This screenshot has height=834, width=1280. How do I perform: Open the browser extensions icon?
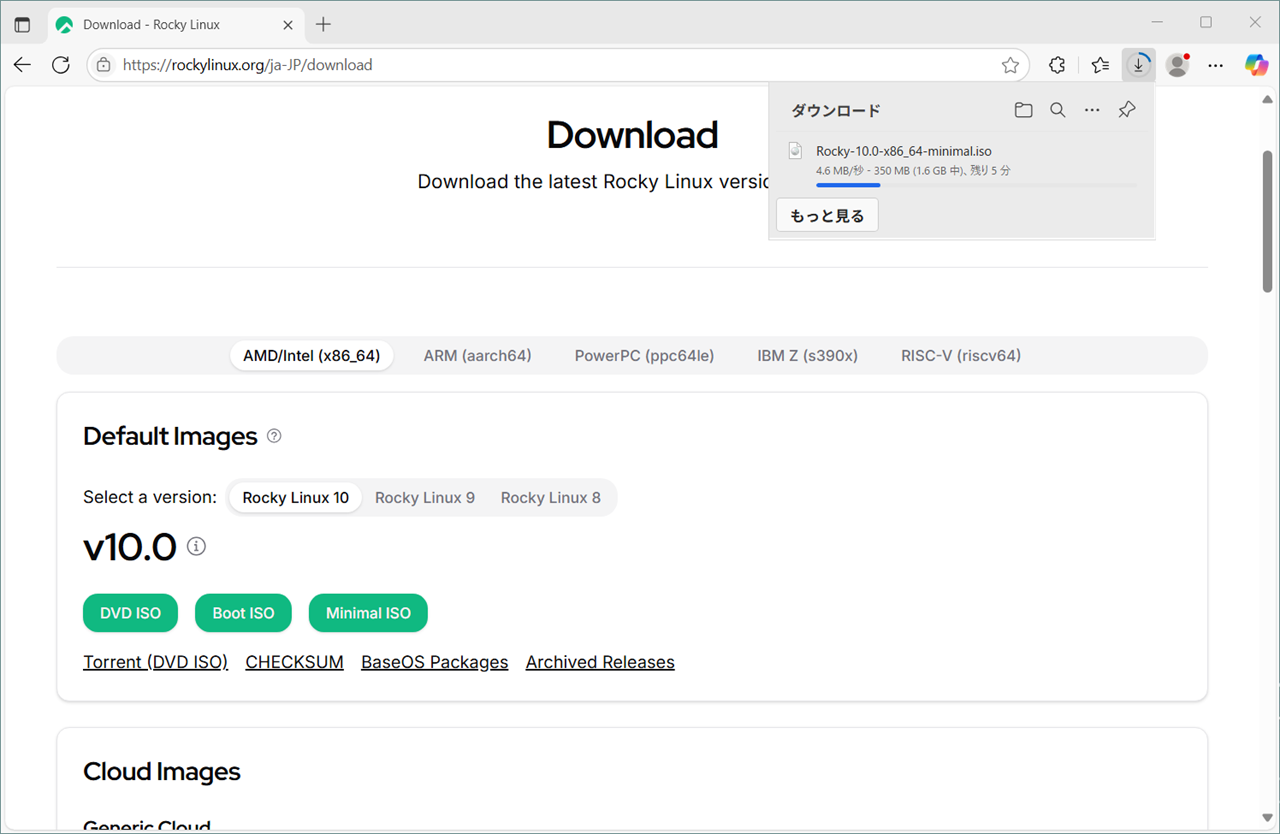(x=1057, y=65)
